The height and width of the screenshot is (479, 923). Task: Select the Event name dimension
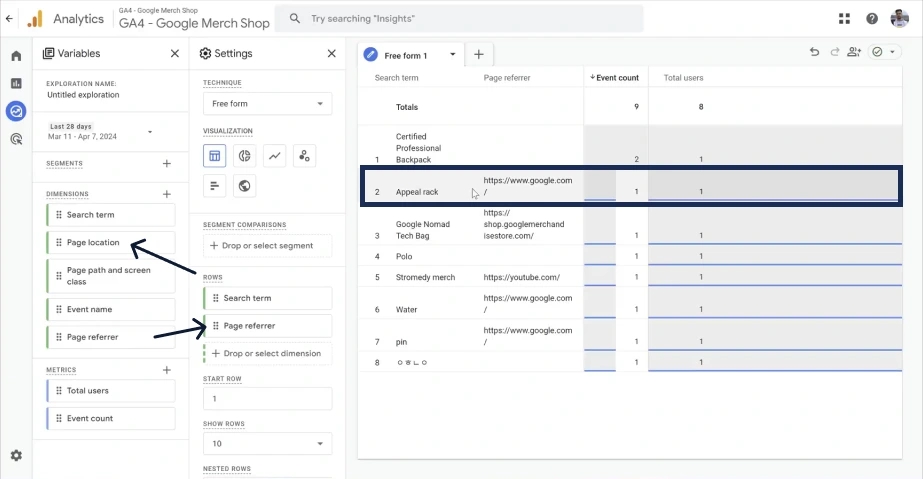pyautogui.click(x=111, y=310)
